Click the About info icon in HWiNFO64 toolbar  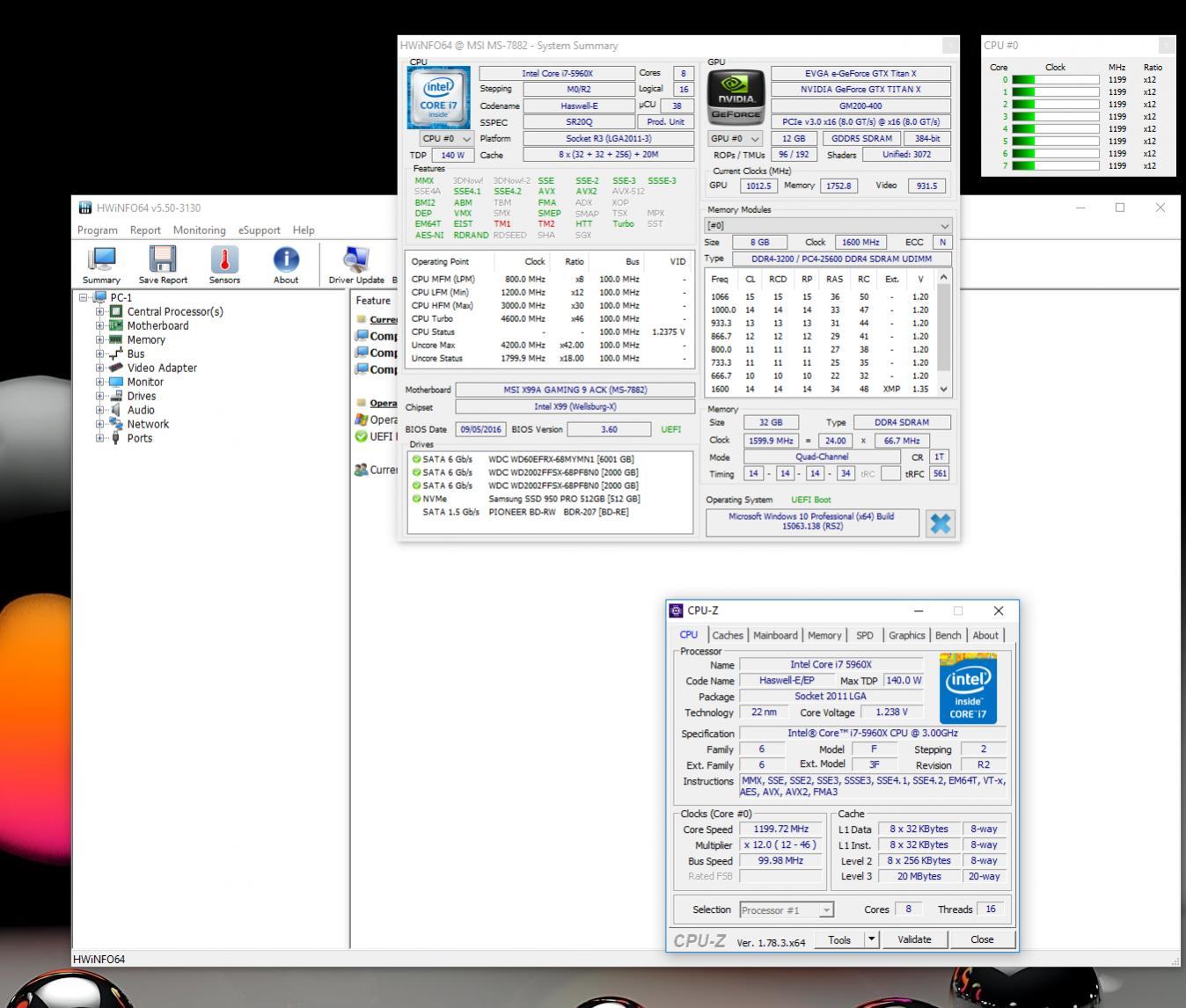[286, 259]
